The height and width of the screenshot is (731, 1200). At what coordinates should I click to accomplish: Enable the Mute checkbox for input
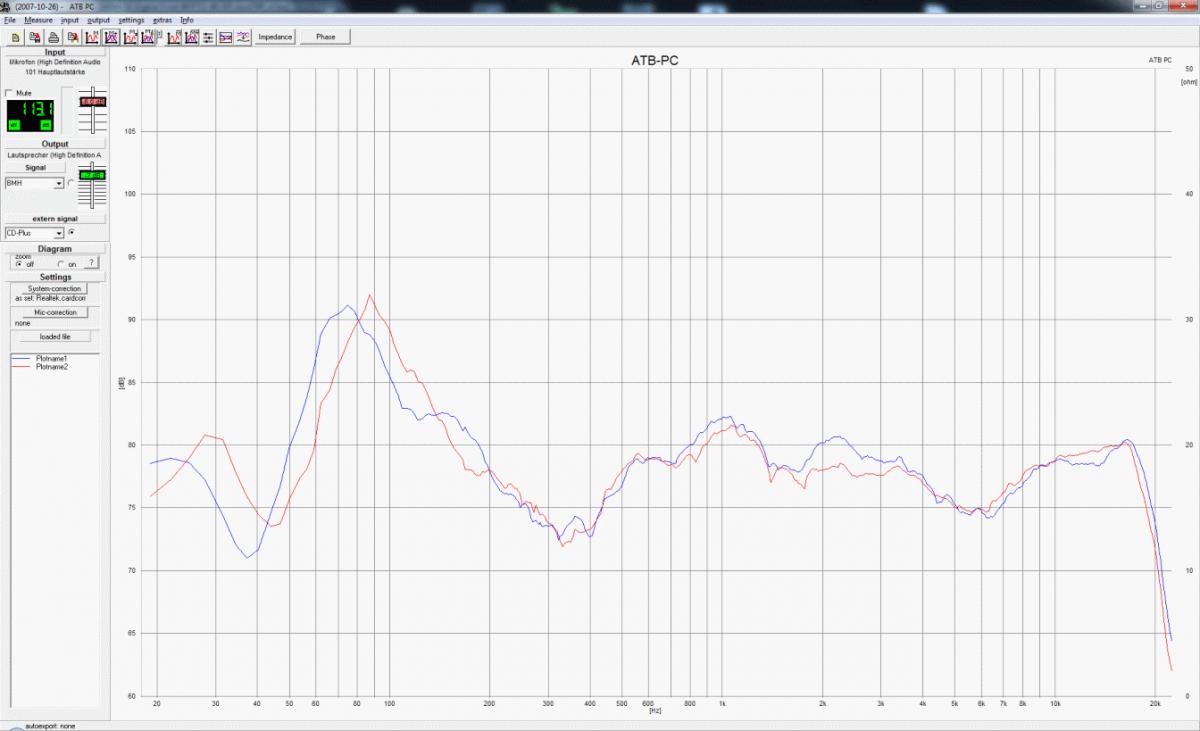click(10, 92)
